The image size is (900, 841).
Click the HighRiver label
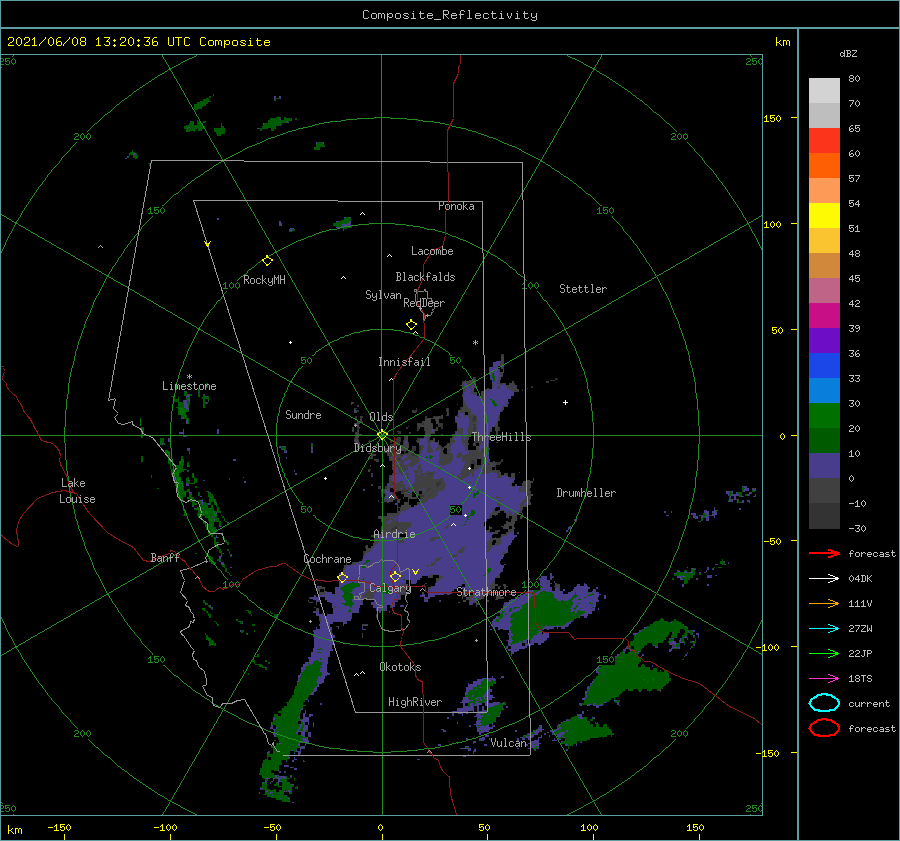[x=415, y=702]
